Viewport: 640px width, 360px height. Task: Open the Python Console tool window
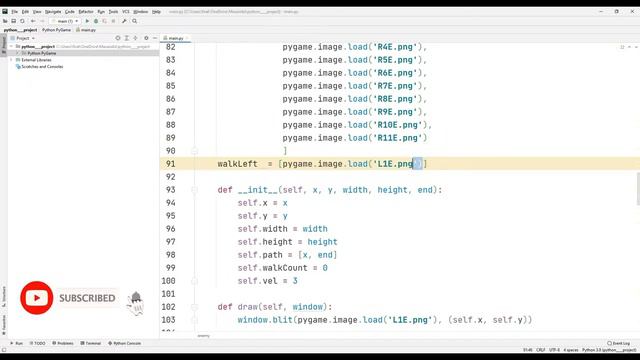point(124,343)
